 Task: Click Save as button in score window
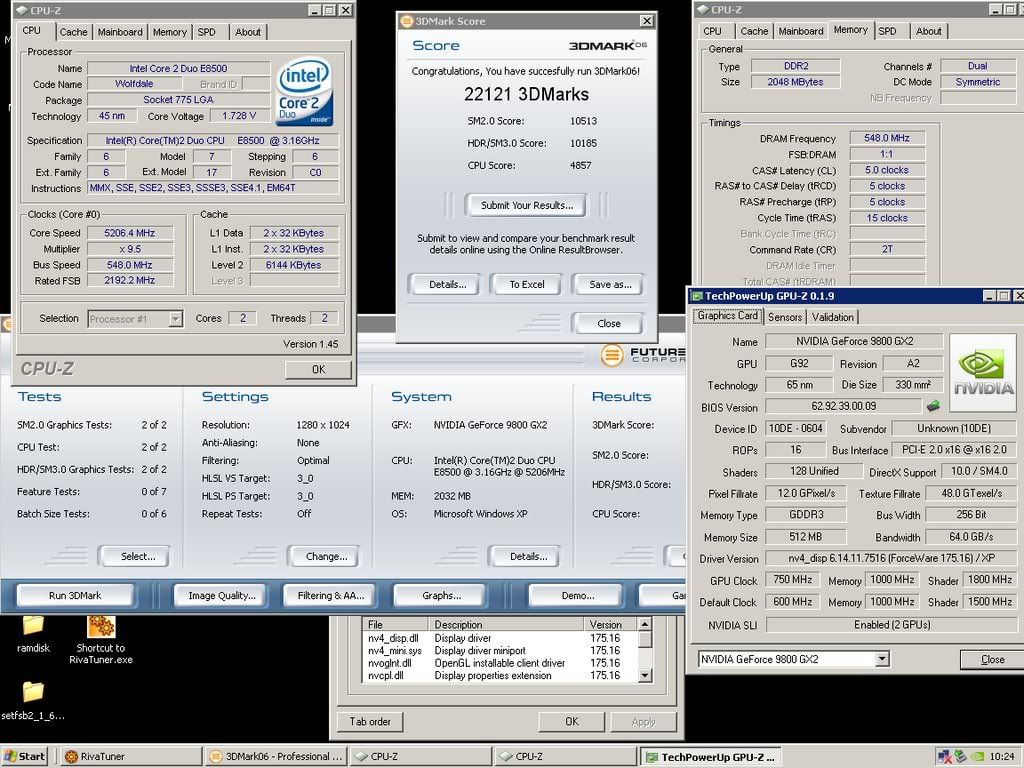(610, 285)
